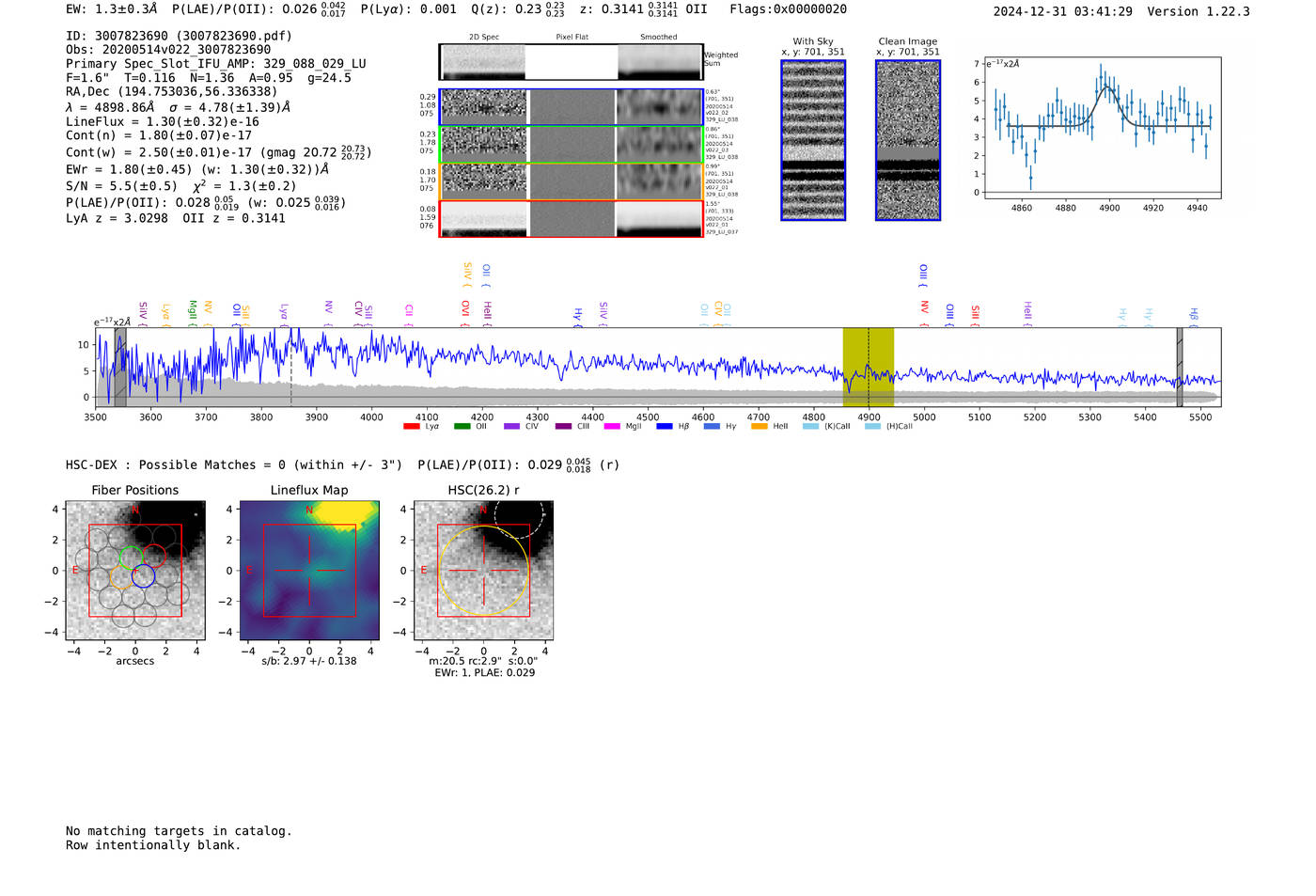Click the blue Hβ legend swatch
Image resolution: width=1316 pixels, height=896 pixels.
coord(665,427)
